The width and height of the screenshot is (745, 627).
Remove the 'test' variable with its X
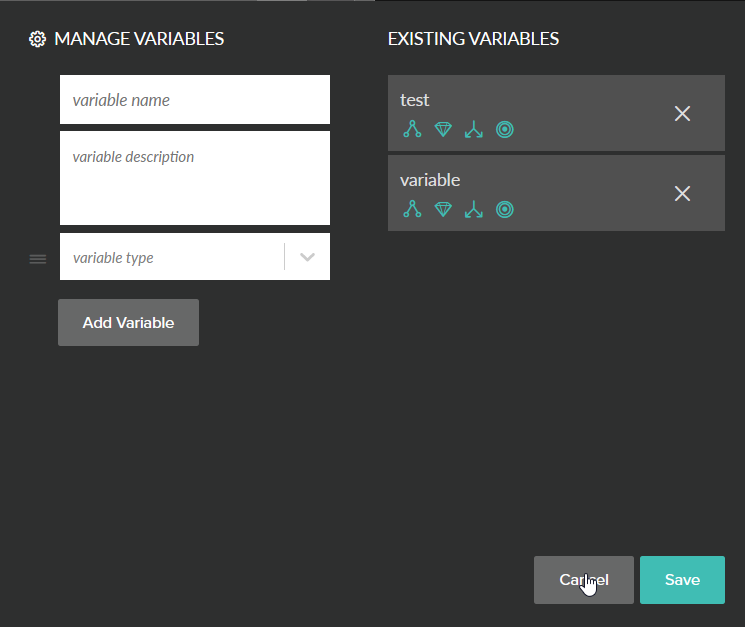pyautogui.click(x=682, y=114)
